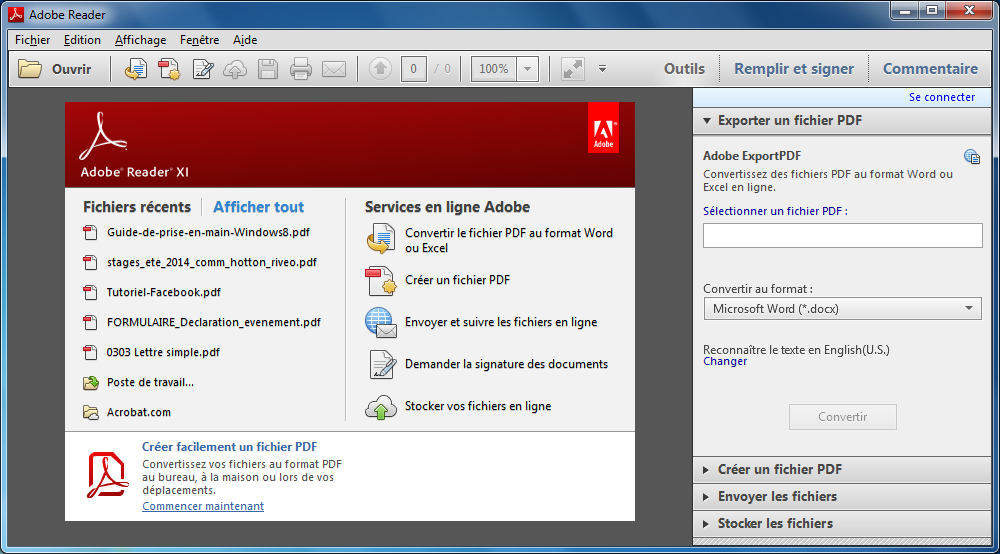Open the Convertir au format combo box

[842, 309]
